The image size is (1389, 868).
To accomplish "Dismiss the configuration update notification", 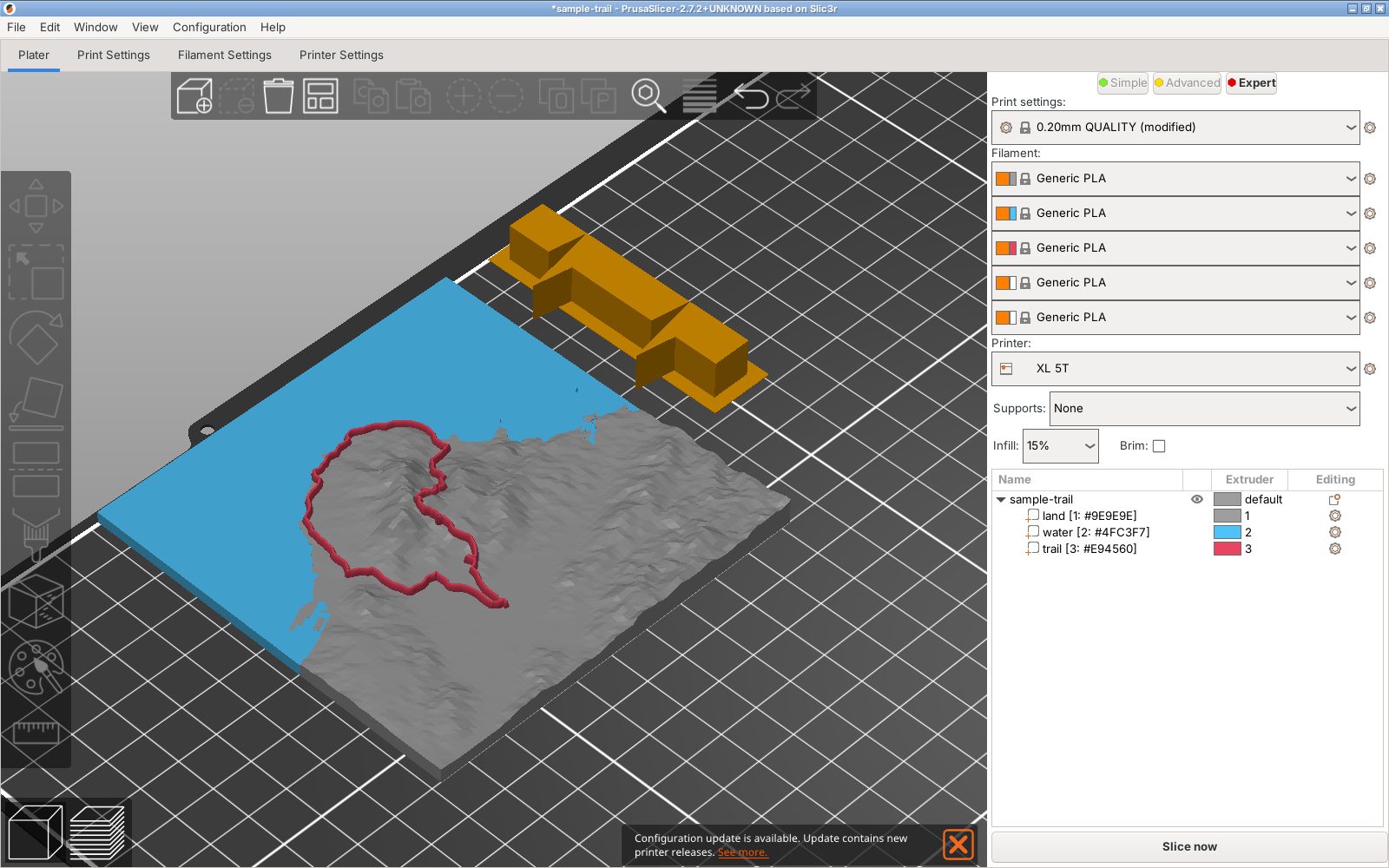I will pyautogui.click(x=958, y=845).
